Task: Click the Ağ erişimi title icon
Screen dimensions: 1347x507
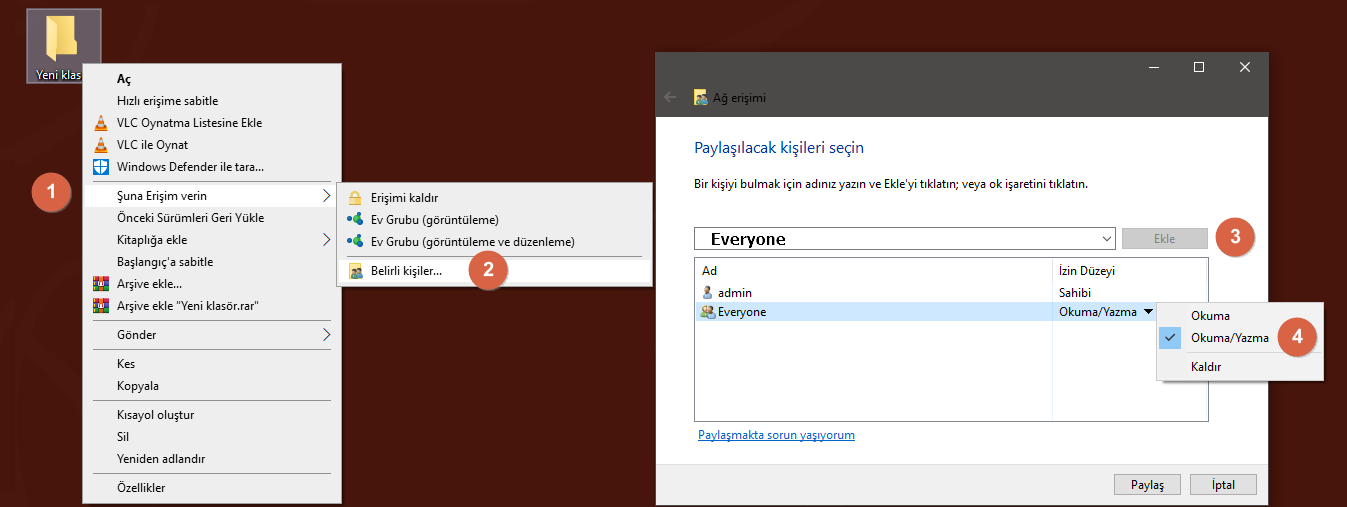Action: pos(701,98)
